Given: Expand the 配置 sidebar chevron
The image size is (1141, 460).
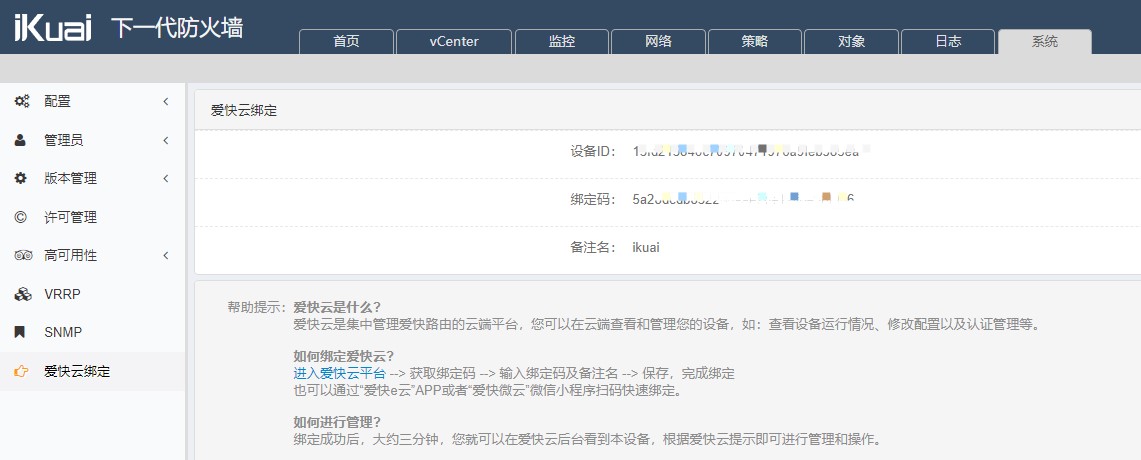Looking at the screenshot, I should tap(165, 101).
